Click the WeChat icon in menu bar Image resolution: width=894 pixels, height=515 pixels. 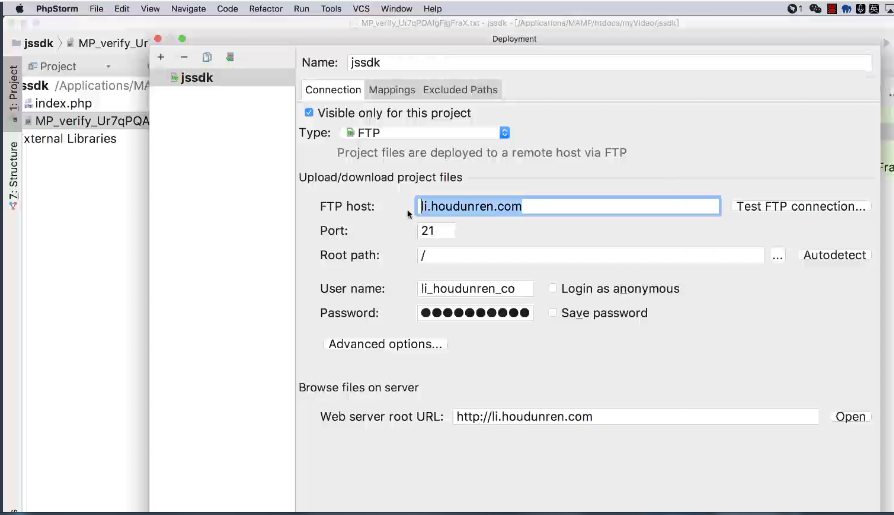coord(815,9)
